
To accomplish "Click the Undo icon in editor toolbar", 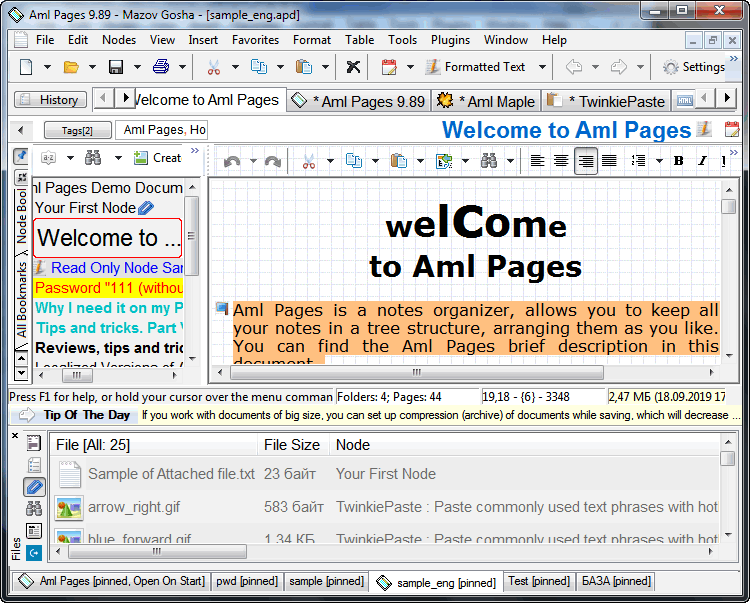I will (232, 161).
